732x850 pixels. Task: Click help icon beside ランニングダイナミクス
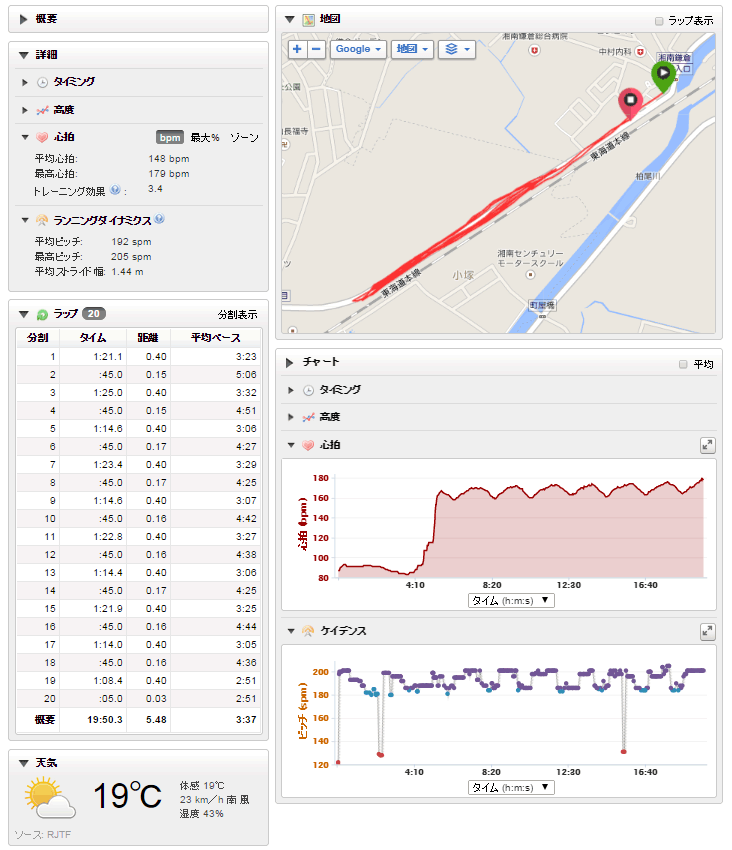[159, 219]
